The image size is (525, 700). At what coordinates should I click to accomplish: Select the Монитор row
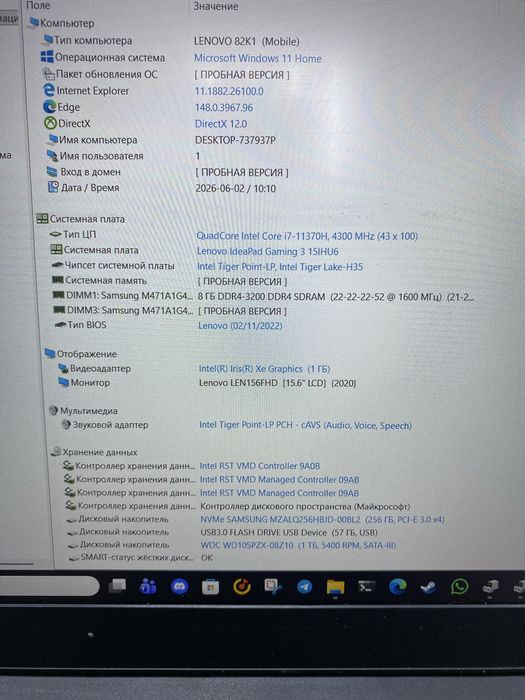click(207, 383)
